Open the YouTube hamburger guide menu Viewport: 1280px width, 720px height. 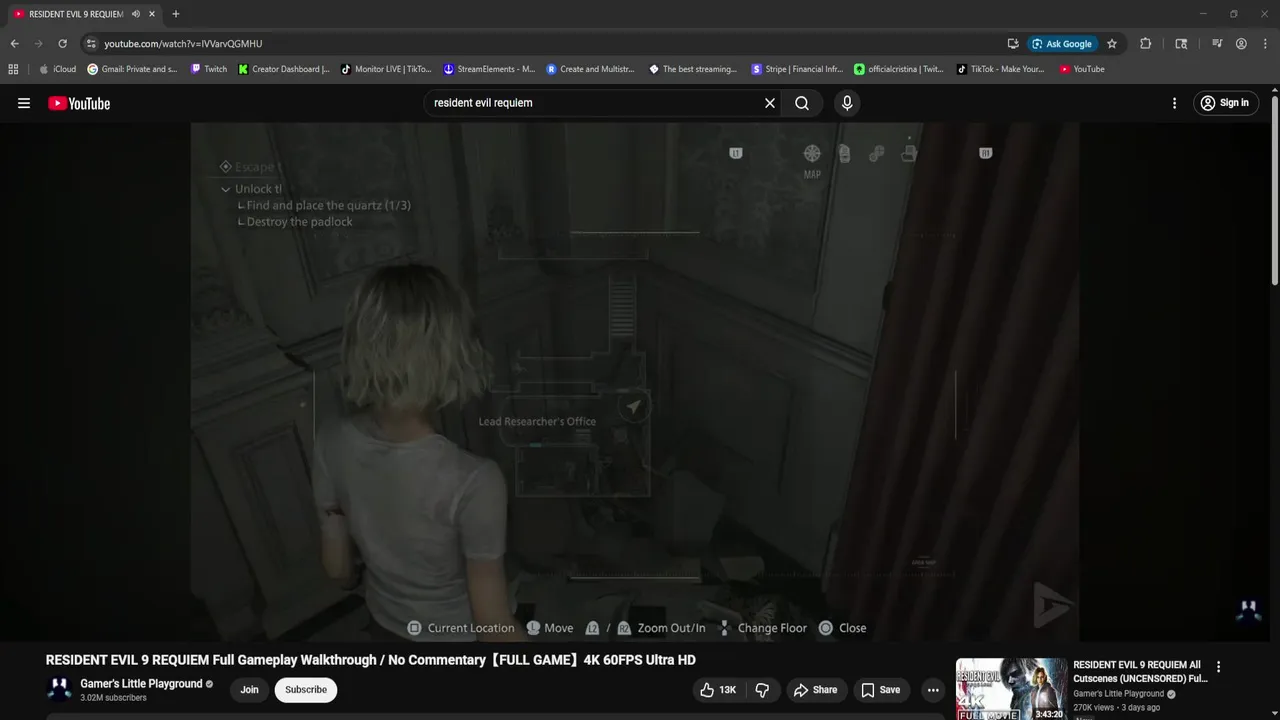[24, 103]
